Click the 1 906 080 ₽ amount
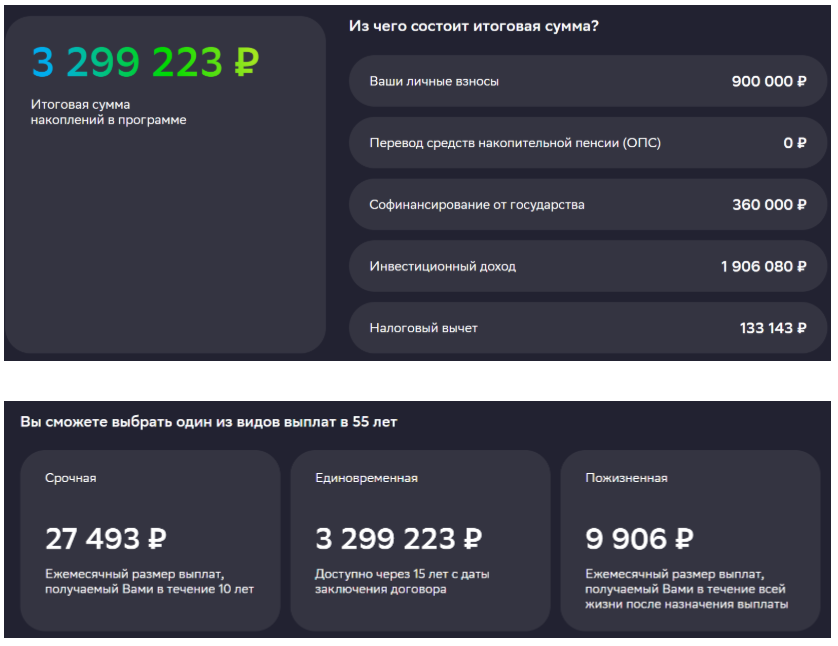Image resolution: width=838 pixels, height=646 pixels. click(763, 267)
